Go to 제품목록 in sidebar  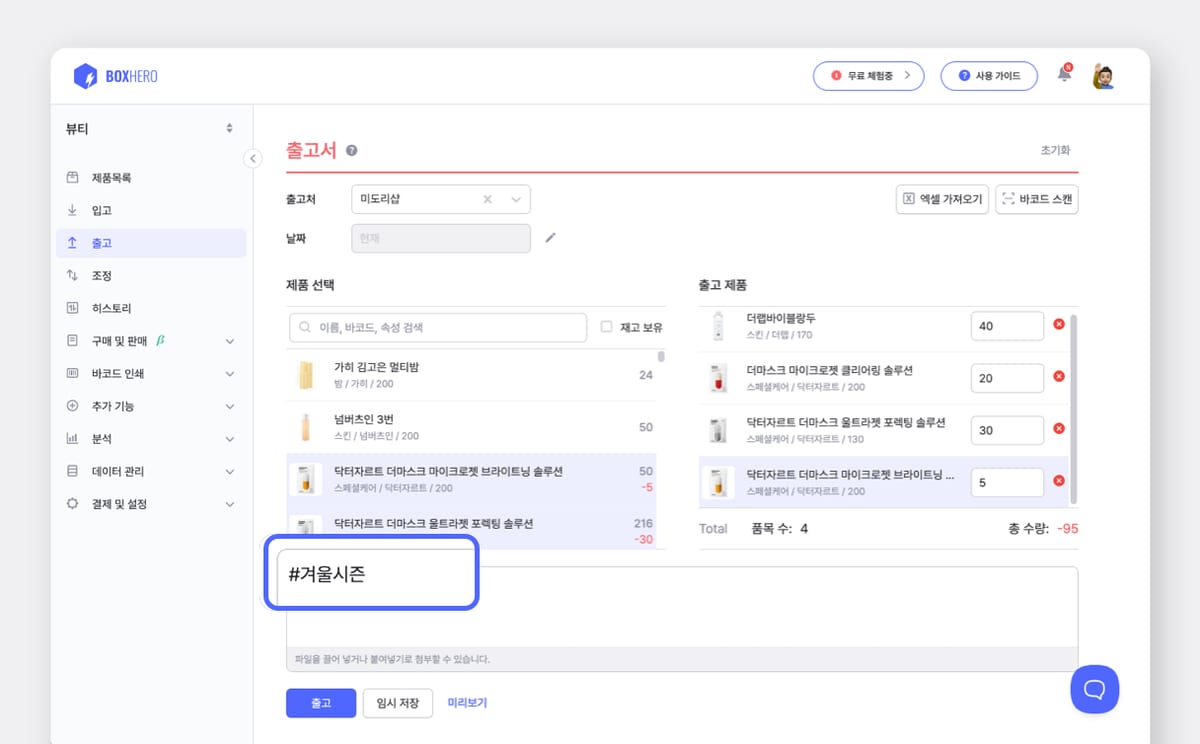pyautogui.click(x=111, y=178)
